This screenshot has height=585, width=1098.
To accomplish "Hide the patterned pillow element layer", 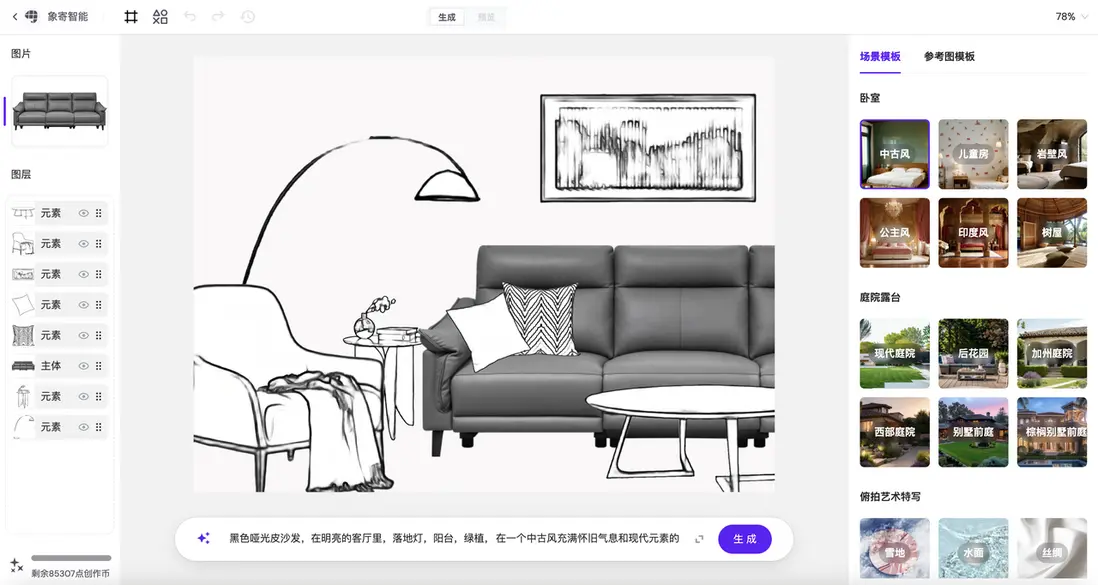I will (x=83, y=335).
